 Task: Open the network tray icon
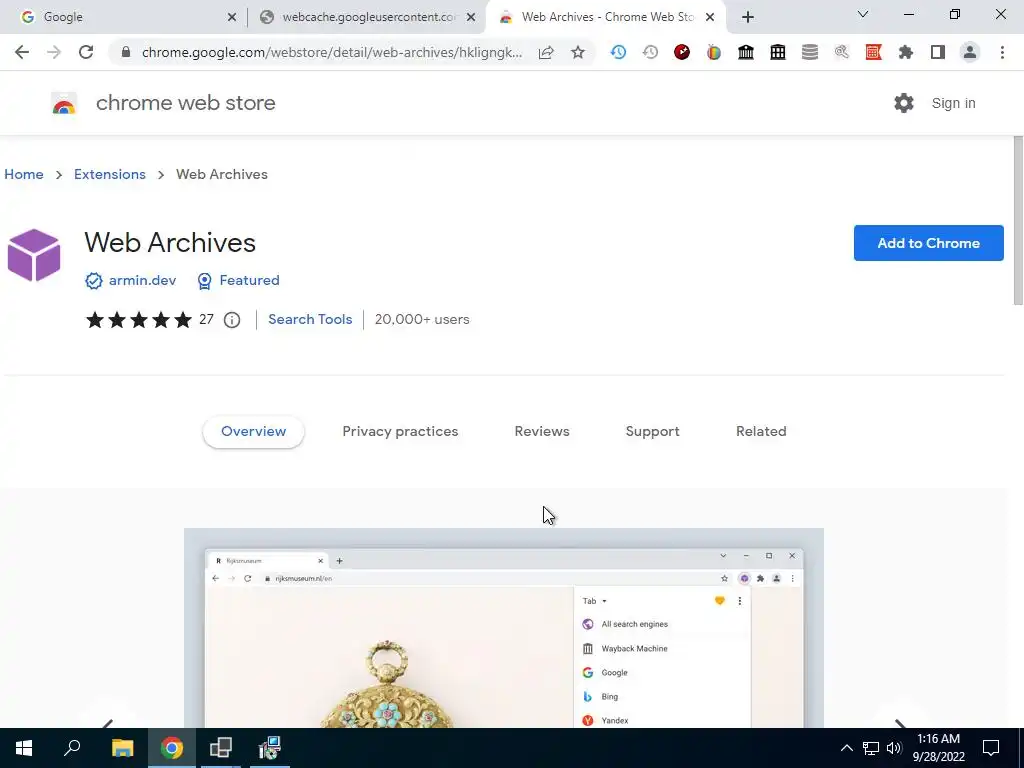click(871, 748)
